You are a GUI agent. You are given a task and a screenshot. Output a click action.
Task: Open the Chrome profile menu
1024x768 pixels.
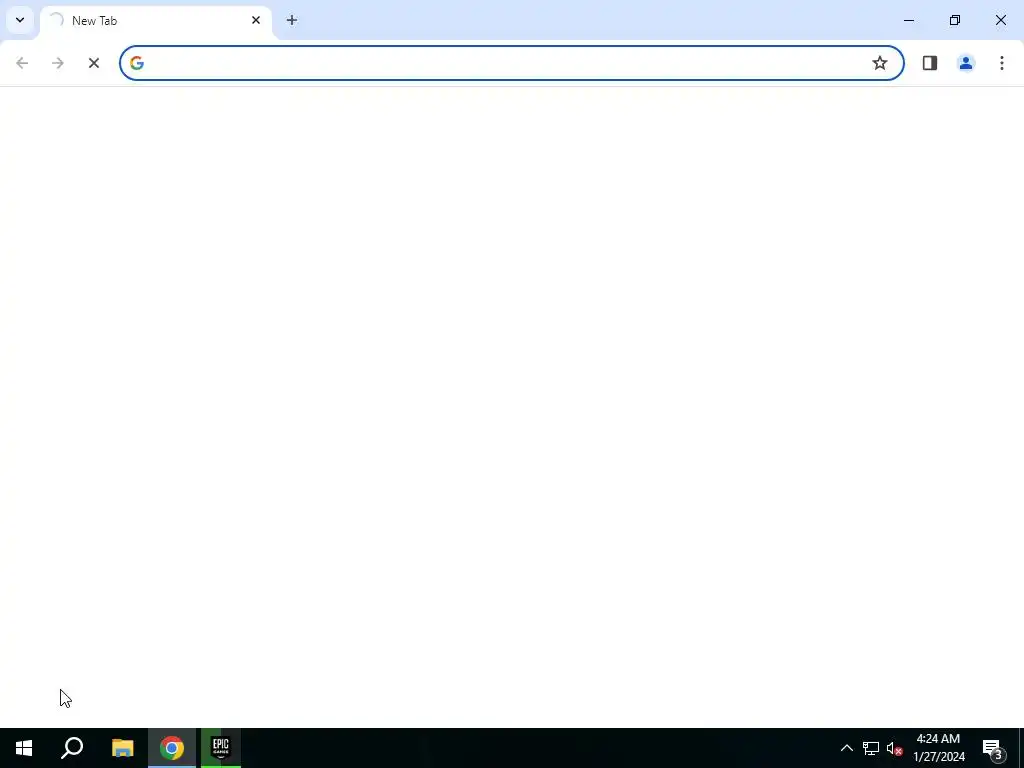click(x=966, y=63)
